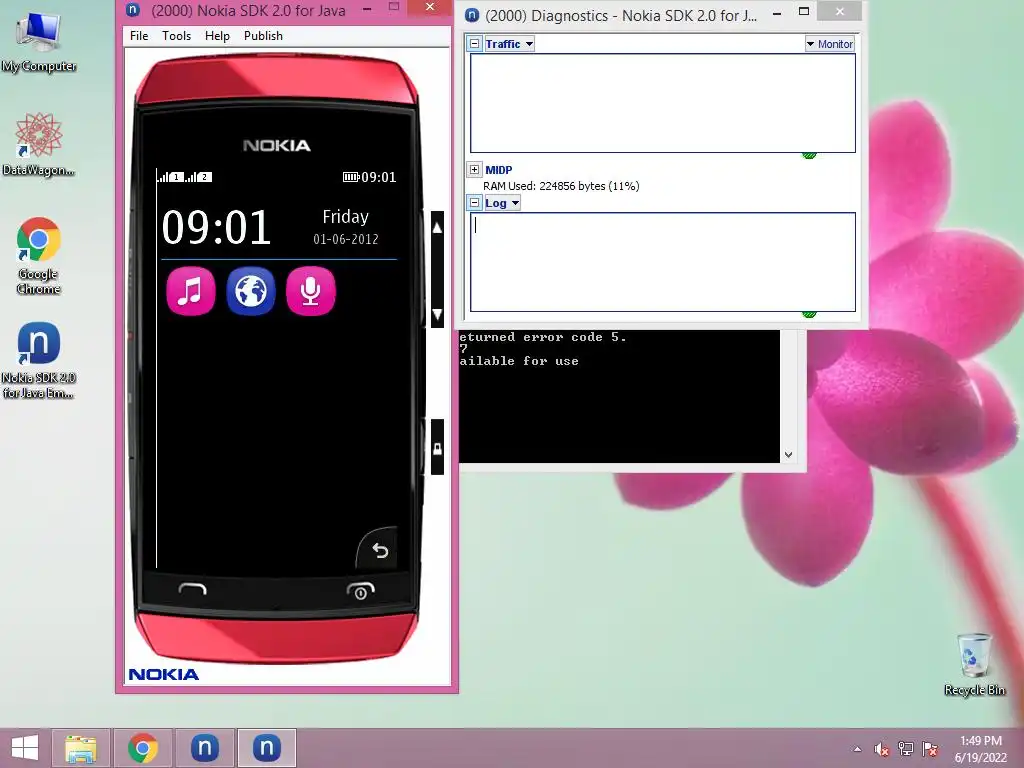Screen dimensions: 1024x768
Task: Click the console window scroll down arrow
Action: point(788,455)
